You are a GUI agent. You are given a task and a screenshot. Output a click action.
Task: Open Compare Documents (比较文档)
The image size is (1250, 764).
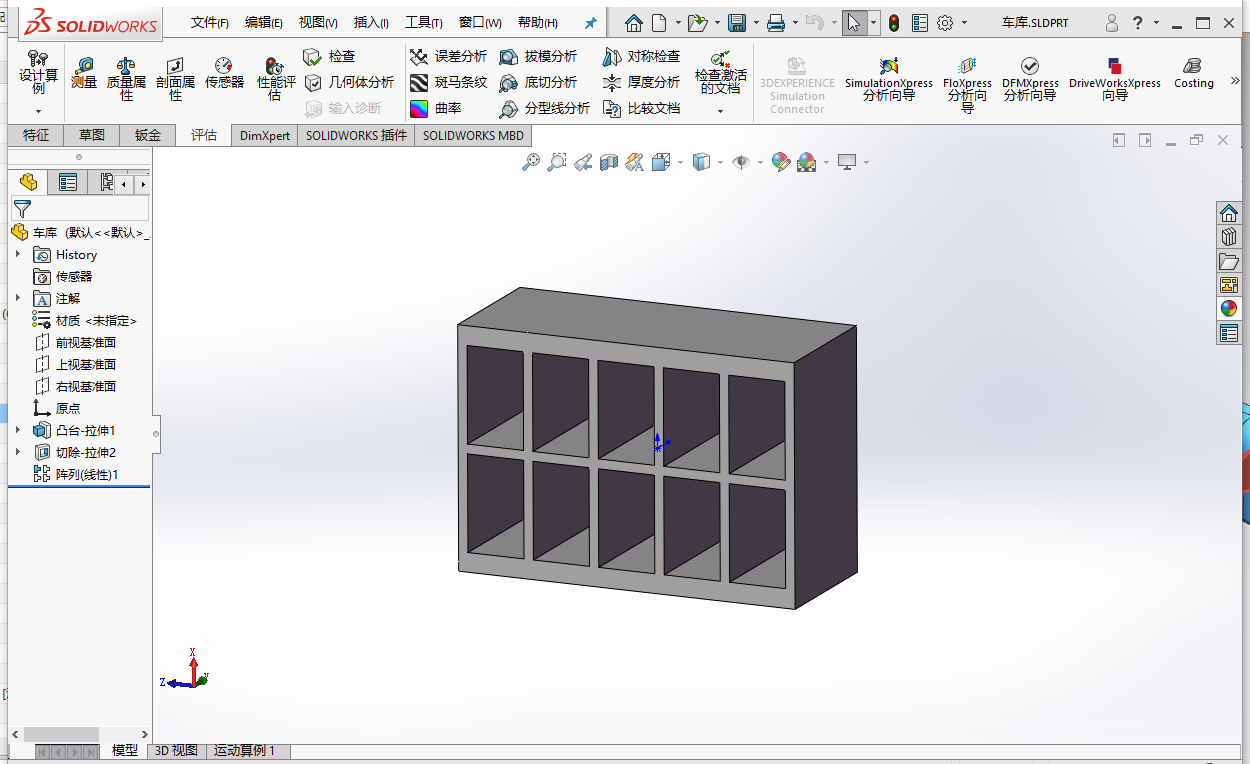click(x=642, y=108)
